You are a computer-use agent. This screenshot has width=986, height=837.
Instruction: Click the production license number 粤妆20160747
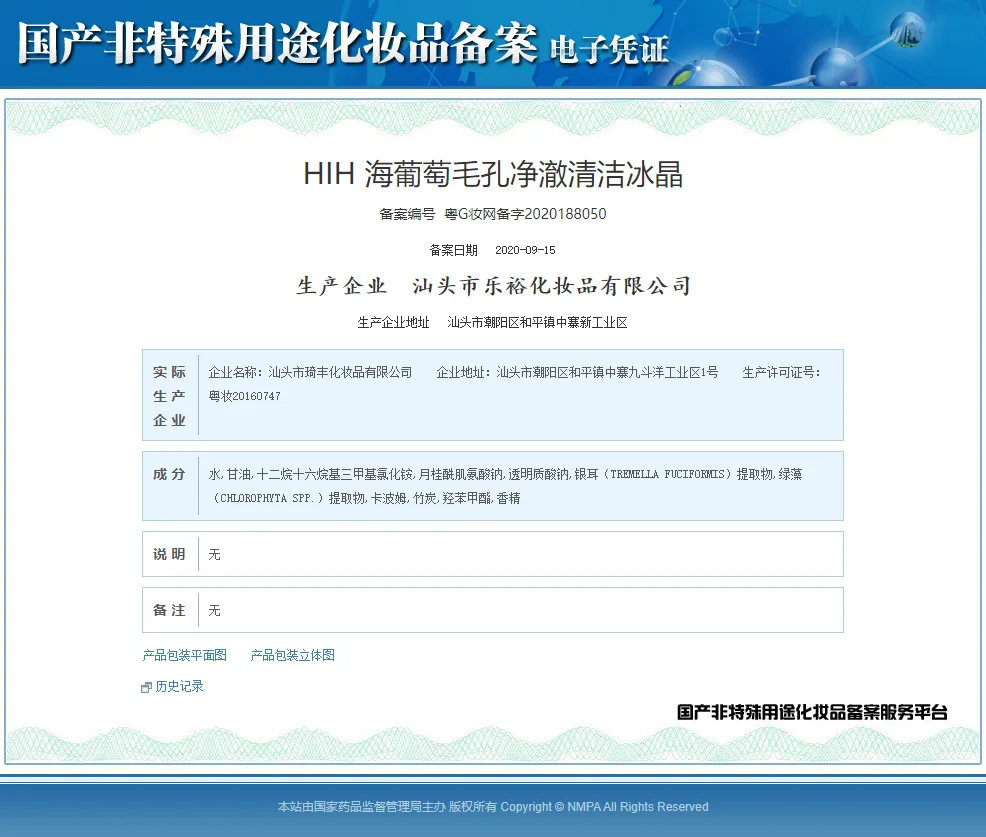[x=244, y=396]
